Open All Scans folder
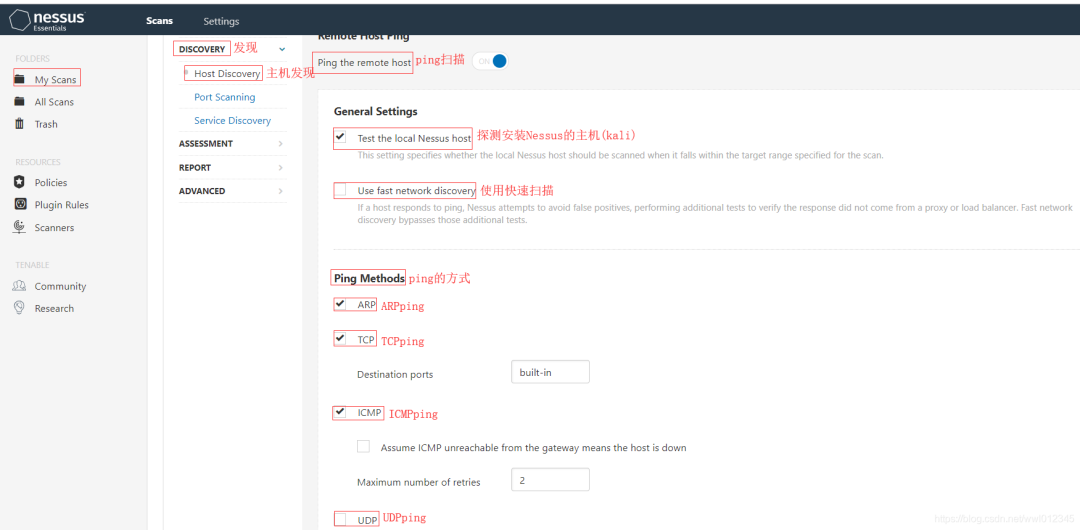This screenshot has width=1080, height=530. 54,102
